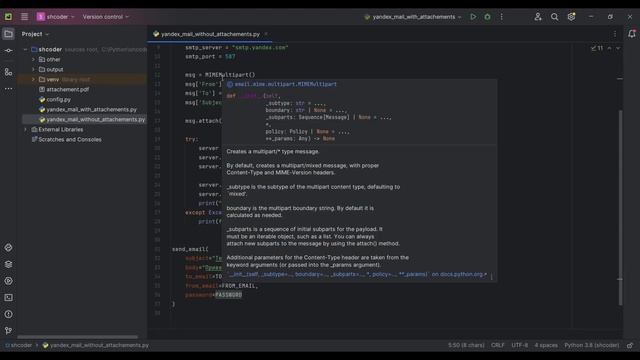Open Code With Me account icon
This screenshot has height=360, width=640.
click(538, 17)
